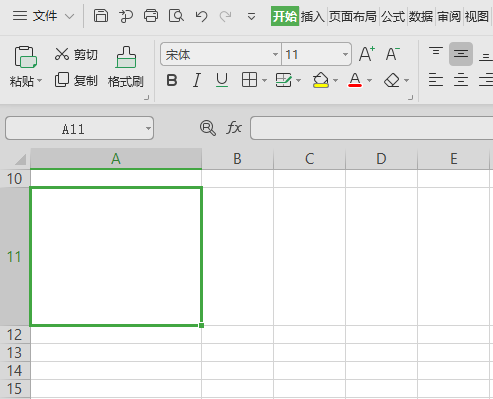Toggle Bold formatting

click(x=172, y=80)
